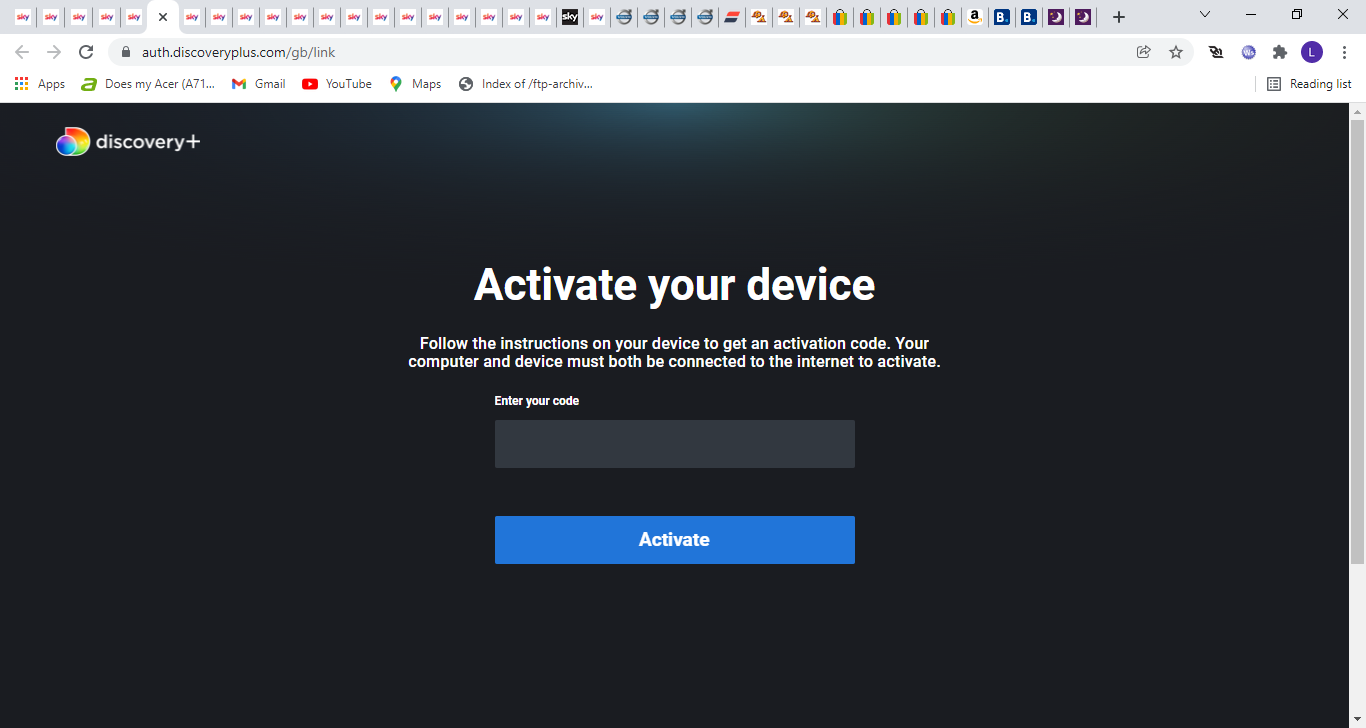Close the current discovery+ tab
The height and width of the screenshot is (728, 1366).
coord(163,17)
